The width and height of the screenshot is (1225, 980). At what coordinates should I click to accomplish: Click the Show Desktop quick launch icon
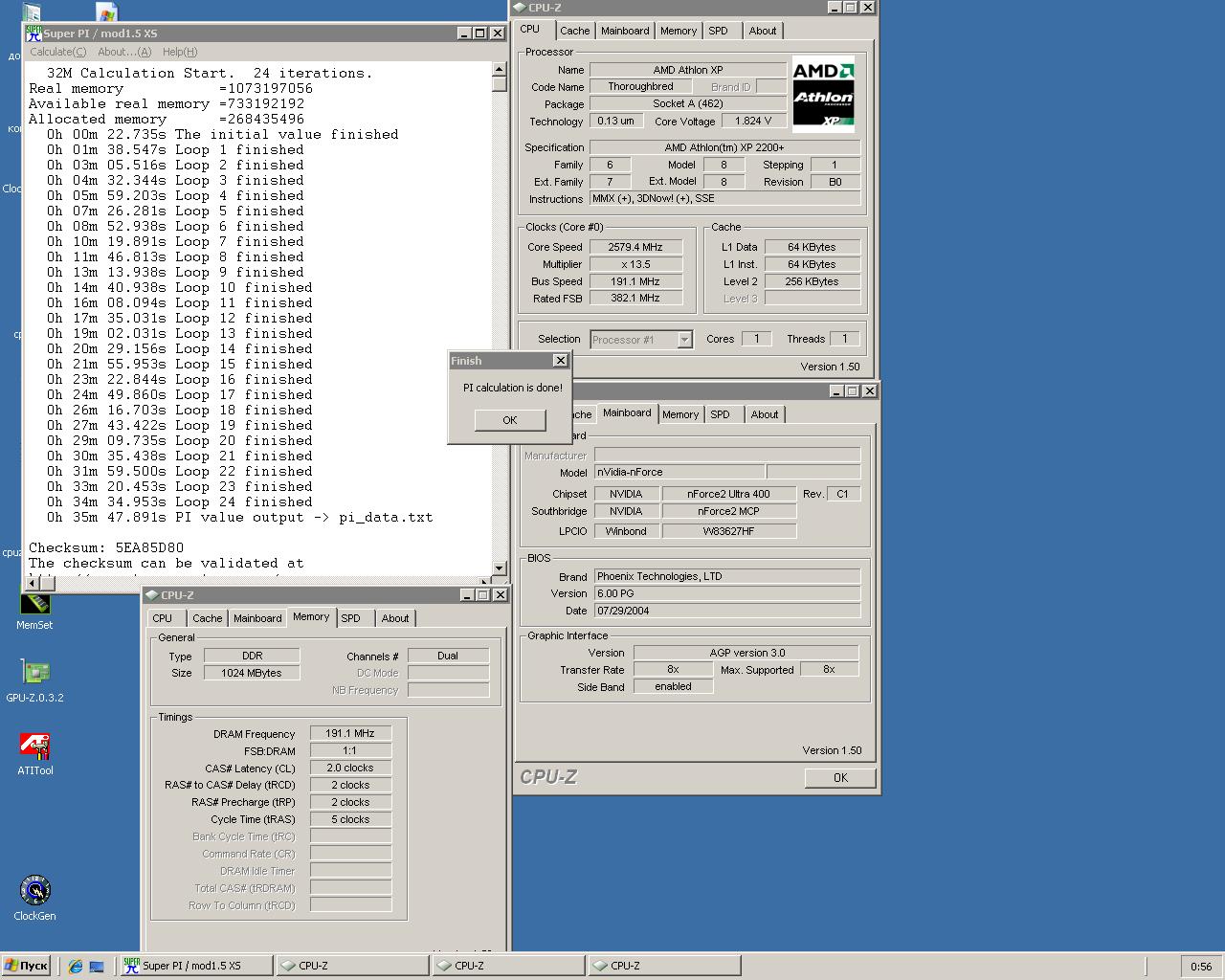pyautogui.click(x=97, y=967)
